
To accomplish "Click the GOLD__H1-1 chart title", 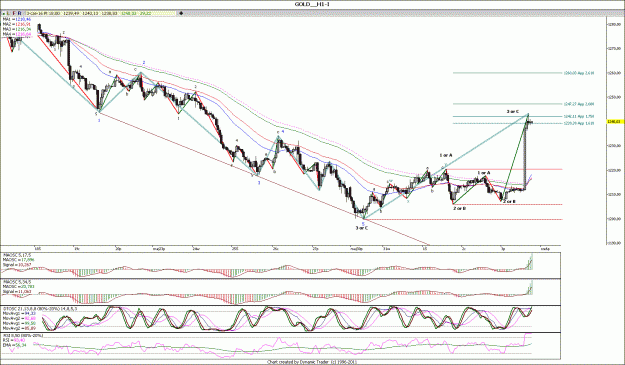I will click(312, 4).
